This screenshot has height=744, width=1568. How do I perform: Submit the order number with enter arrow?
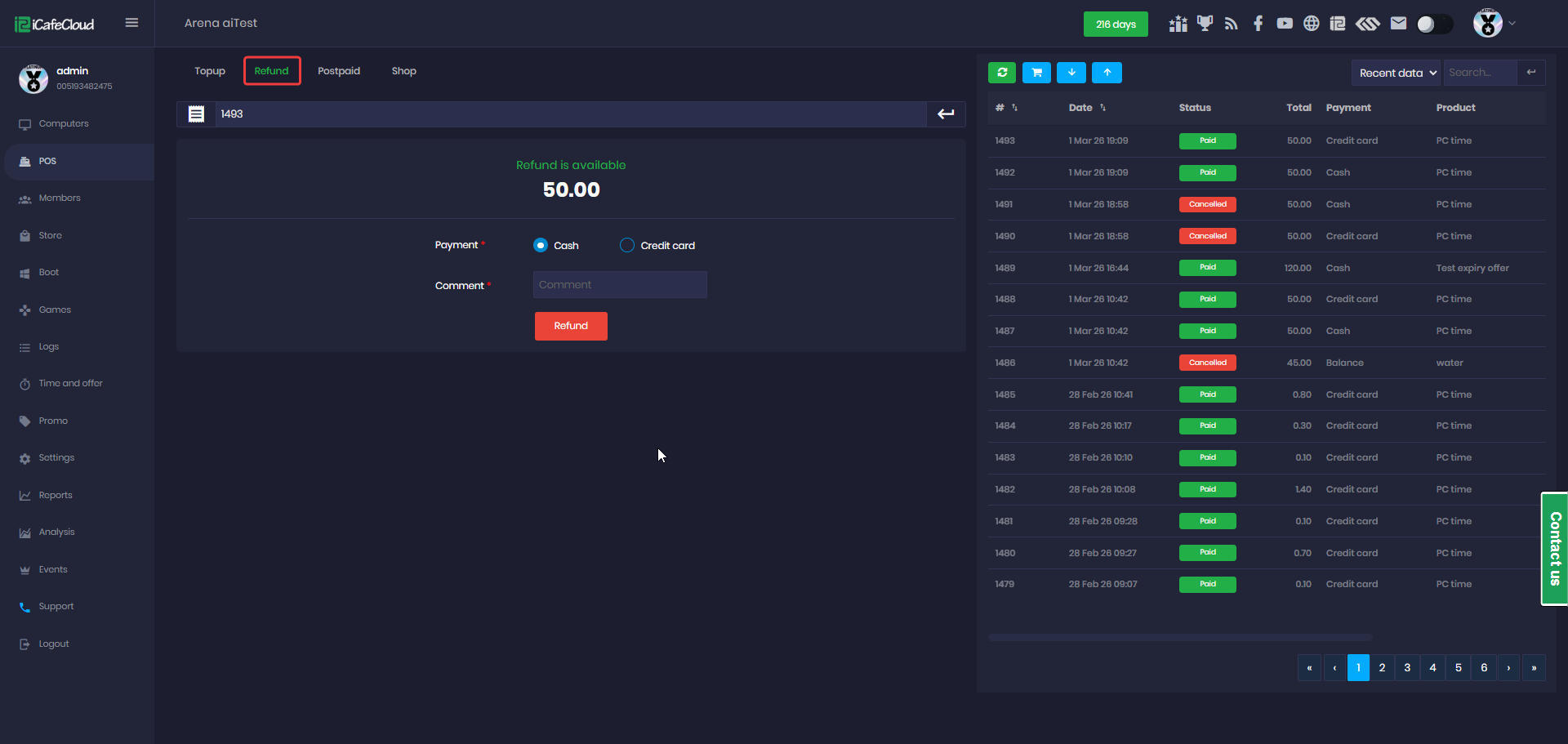[946, 114]
